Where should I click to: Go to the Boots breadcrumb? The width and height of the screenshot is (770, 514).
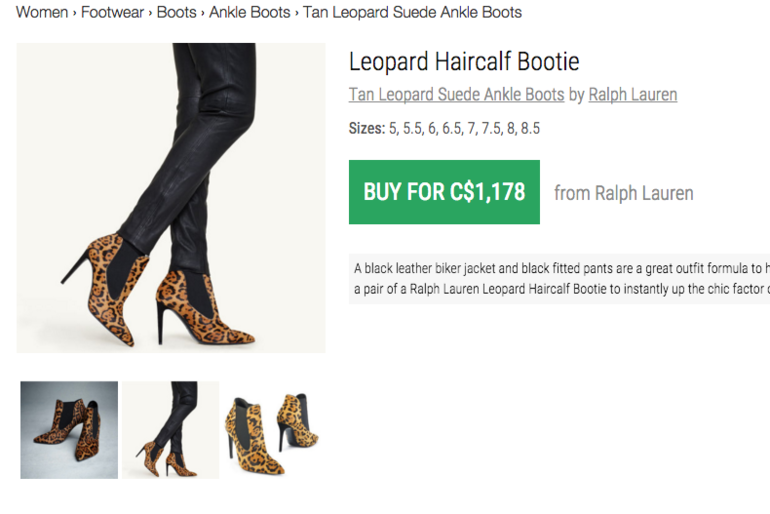point(176,13)
